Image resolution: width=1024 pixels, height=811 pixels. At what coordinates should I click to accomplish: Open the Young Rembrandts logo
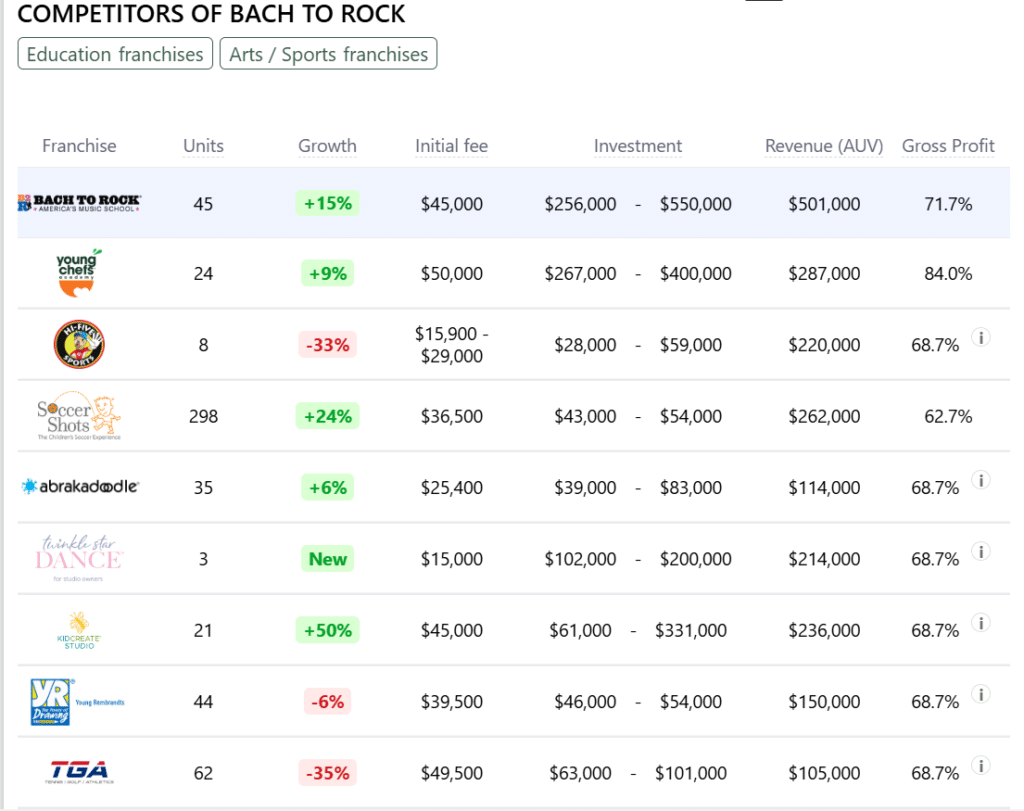(78, 701)
